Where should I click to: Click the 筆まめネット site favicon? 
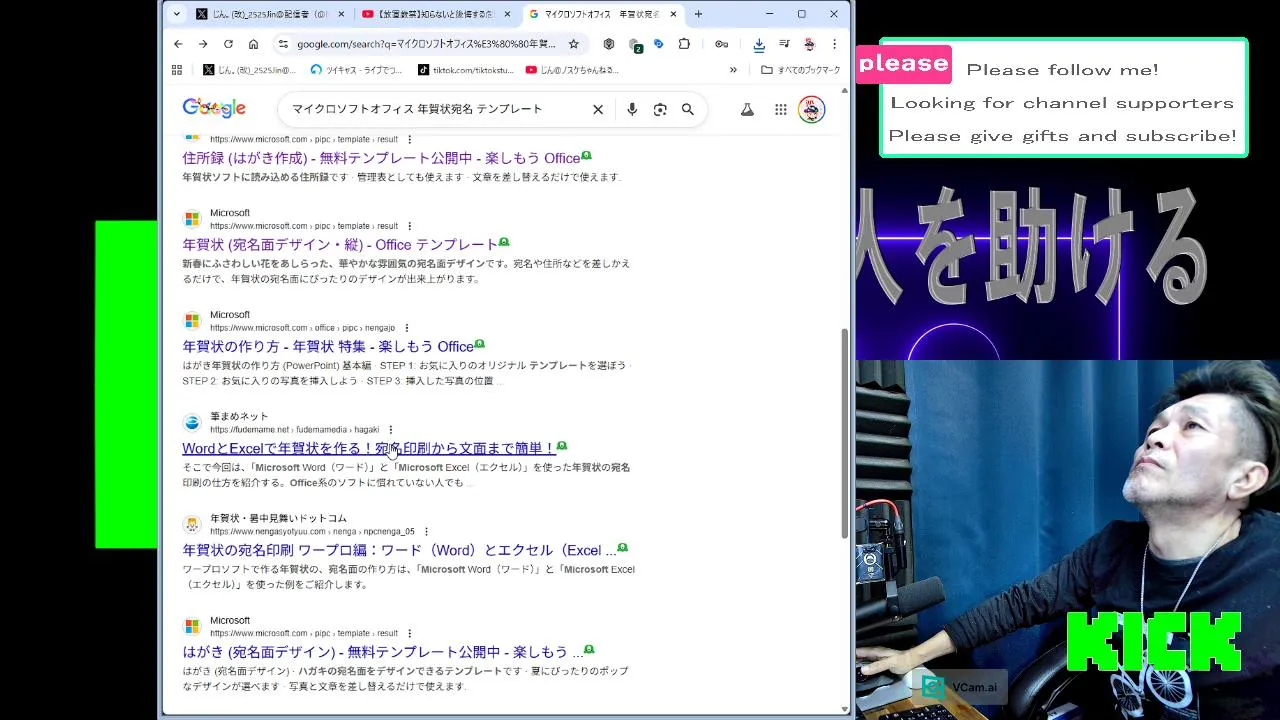[192, 423]
